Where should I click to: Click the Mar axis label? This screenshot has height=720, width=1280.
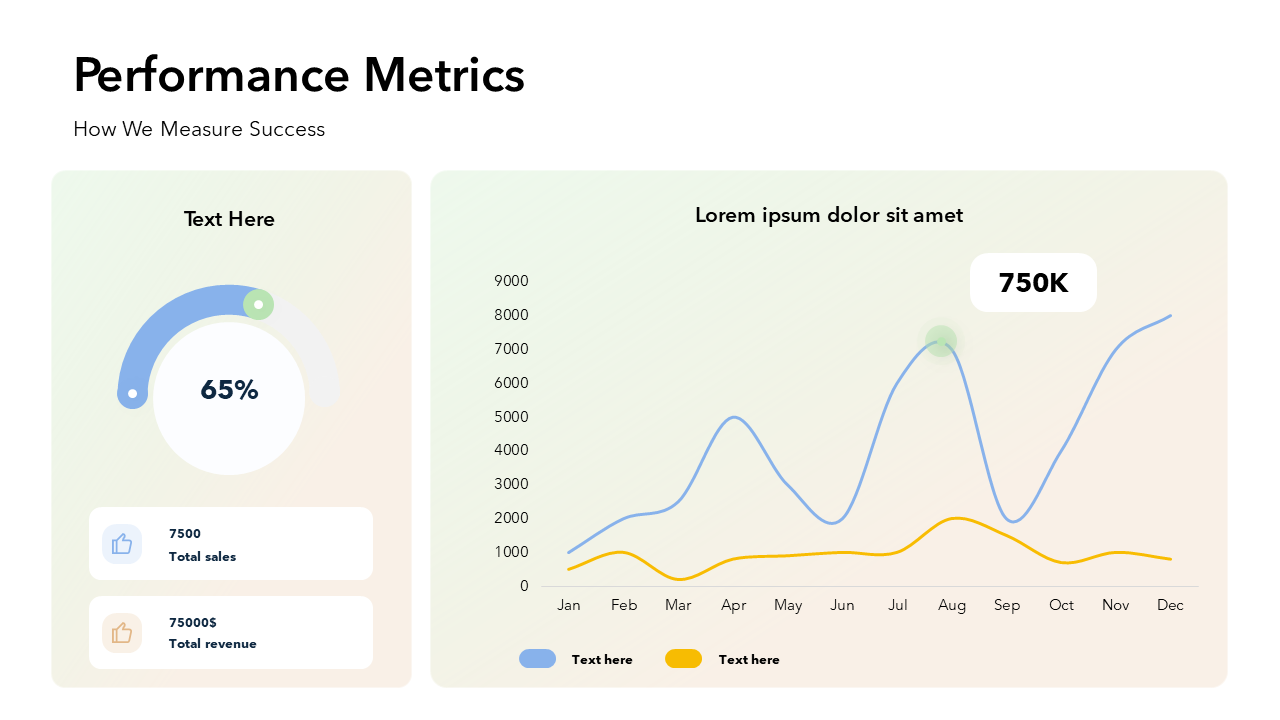point(678,605)
